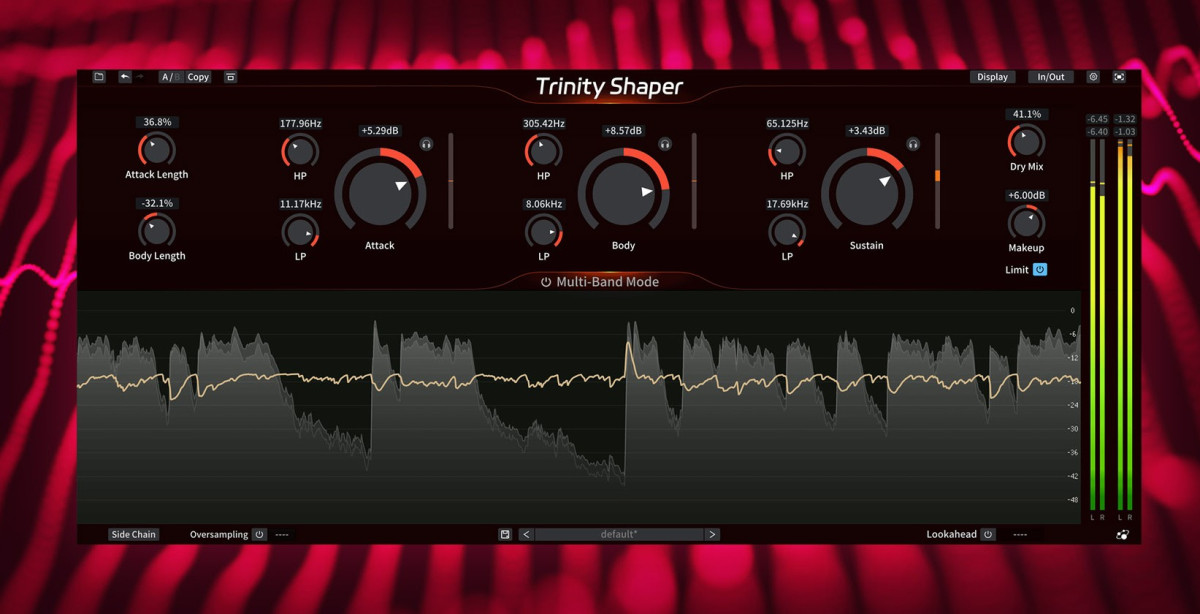This screenshot has width=1200, height=614.
Task: Click the Dry Mix 41.1% value
Action: coord(1026,115)
